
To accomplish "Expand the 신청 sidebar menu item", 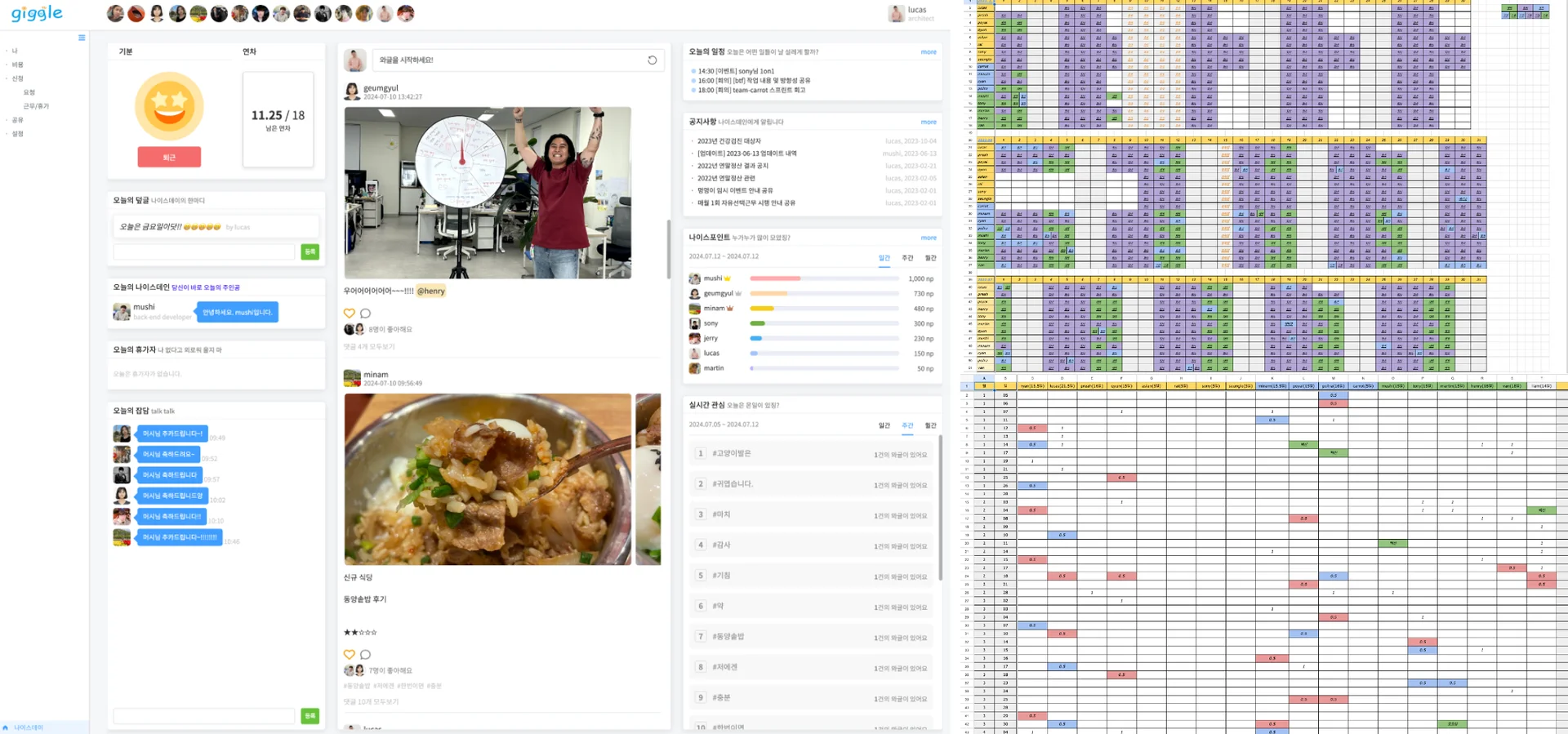I will point(18,78).
